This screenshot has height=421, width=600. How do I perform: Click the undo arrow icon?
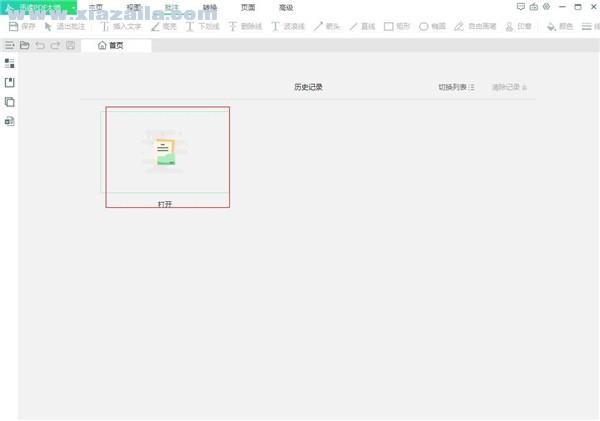click(40, 46)
